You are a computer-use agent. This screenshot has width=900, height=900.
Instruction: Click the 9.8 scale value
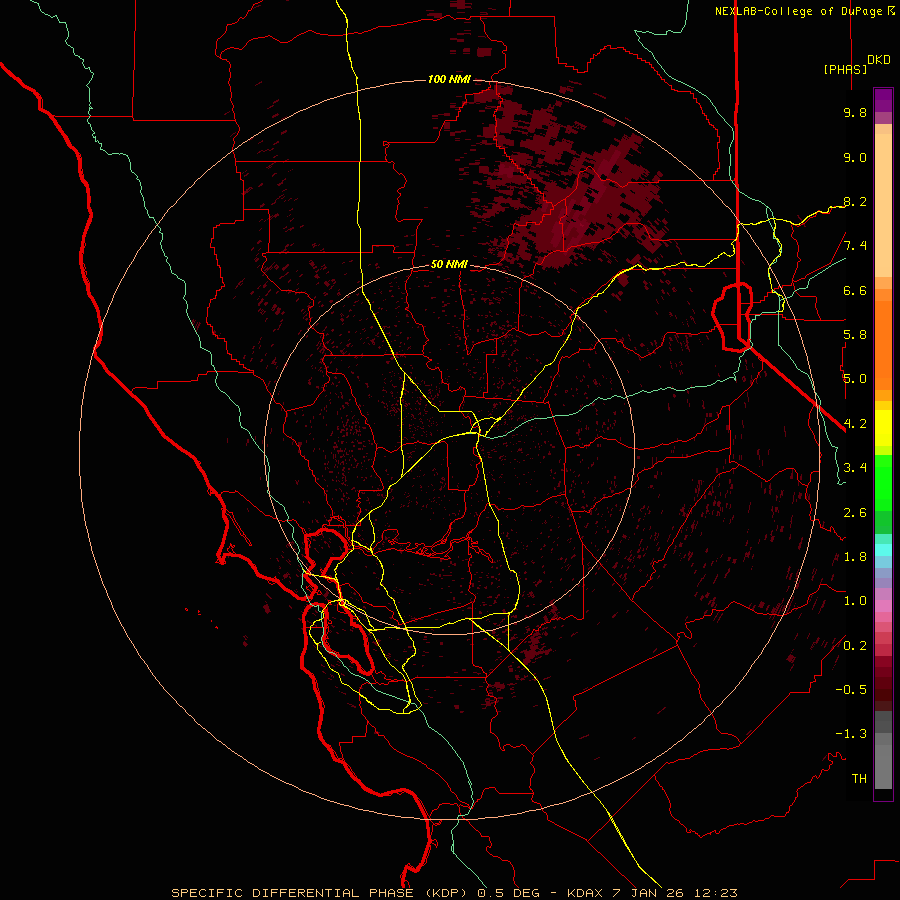click(x=855, y=112)
